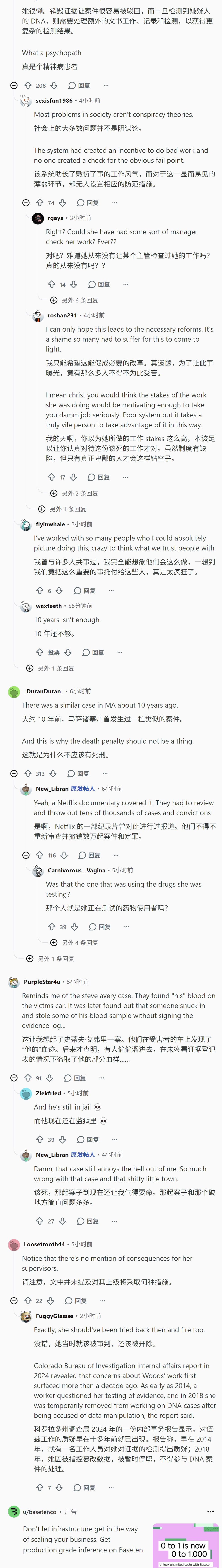
Task: Open the more options menu on rgaya's comment
Action: point(126,284)
